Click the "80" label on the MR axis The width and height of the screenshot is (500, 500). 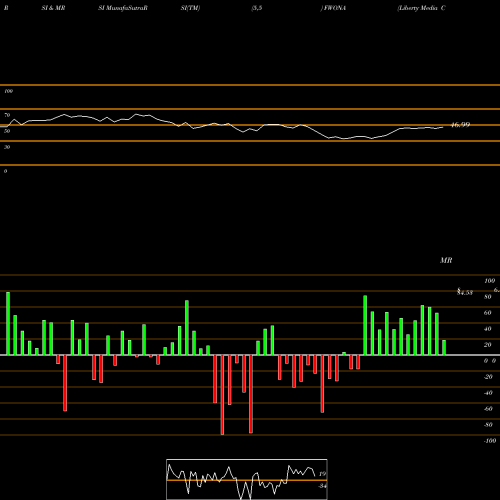coord(488,297)
